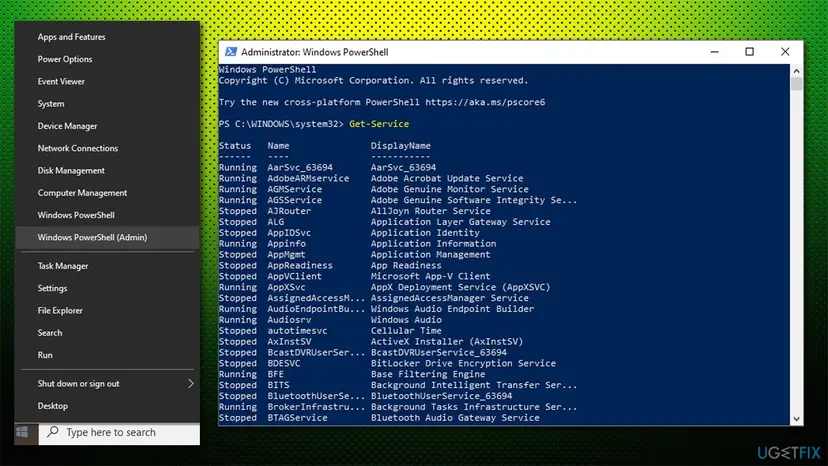The height and width of the screenshot is (466, 828).
Task: Click the App Readiness display name
Action: coord(406,265)
